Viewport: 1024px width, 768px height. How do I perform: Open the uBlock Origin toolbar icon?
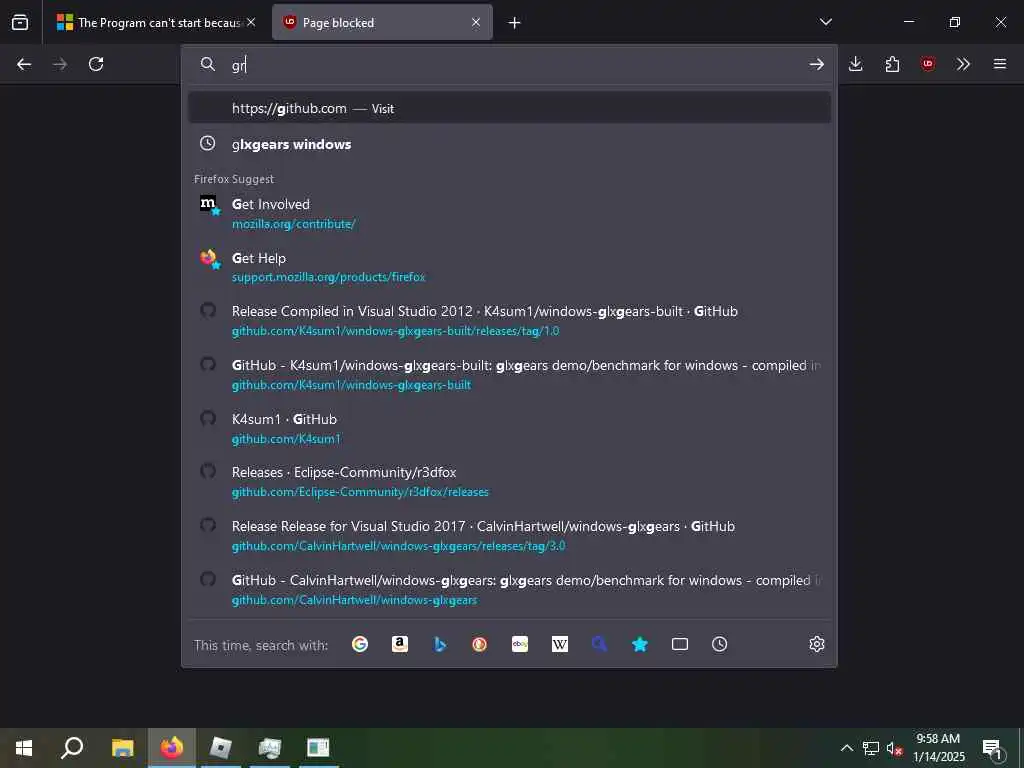(x=927, y=64)
